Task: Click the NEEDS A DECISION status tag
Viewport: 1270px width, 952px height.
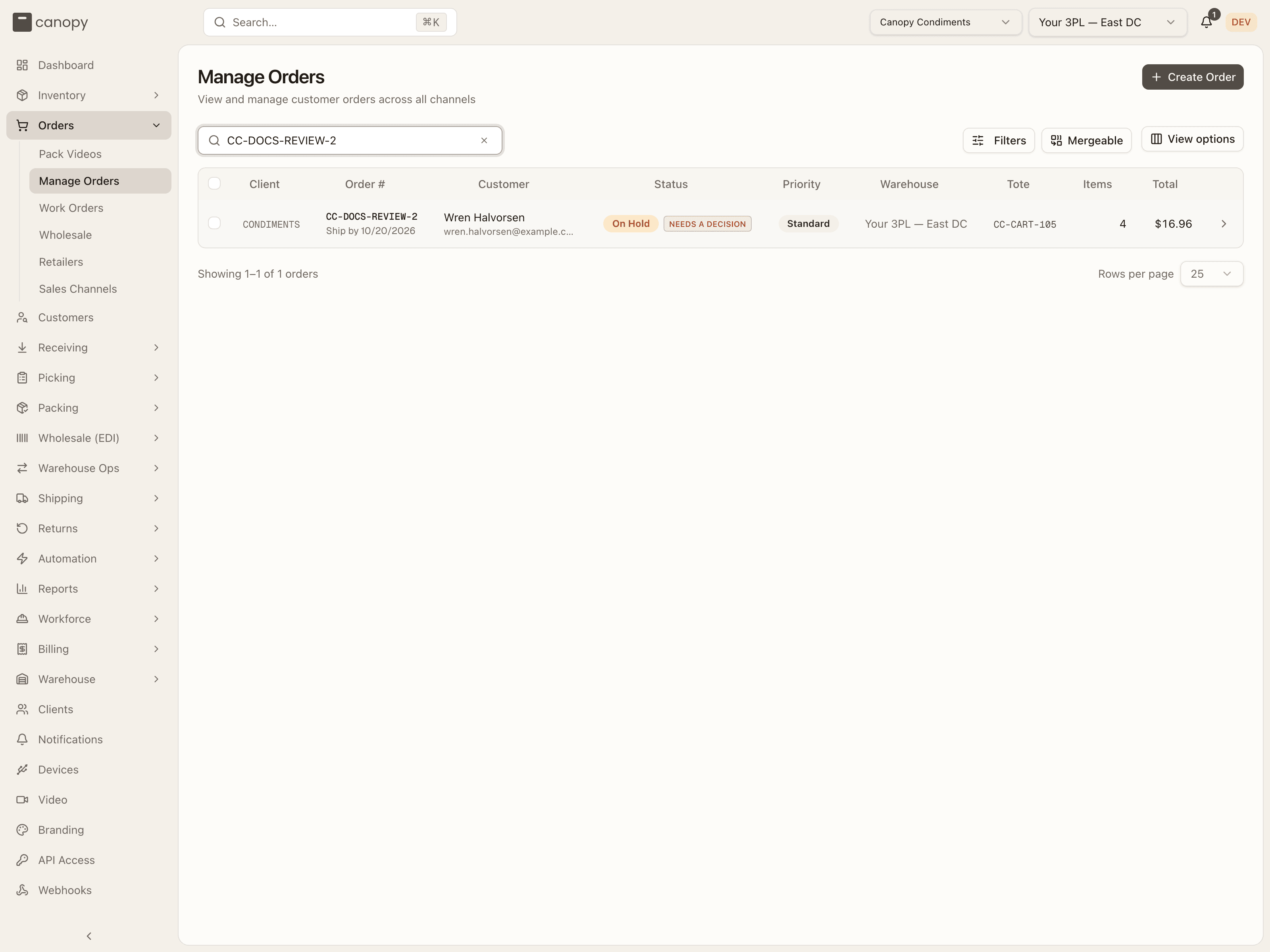Action: pyautogui.click(x=707, y=224)
